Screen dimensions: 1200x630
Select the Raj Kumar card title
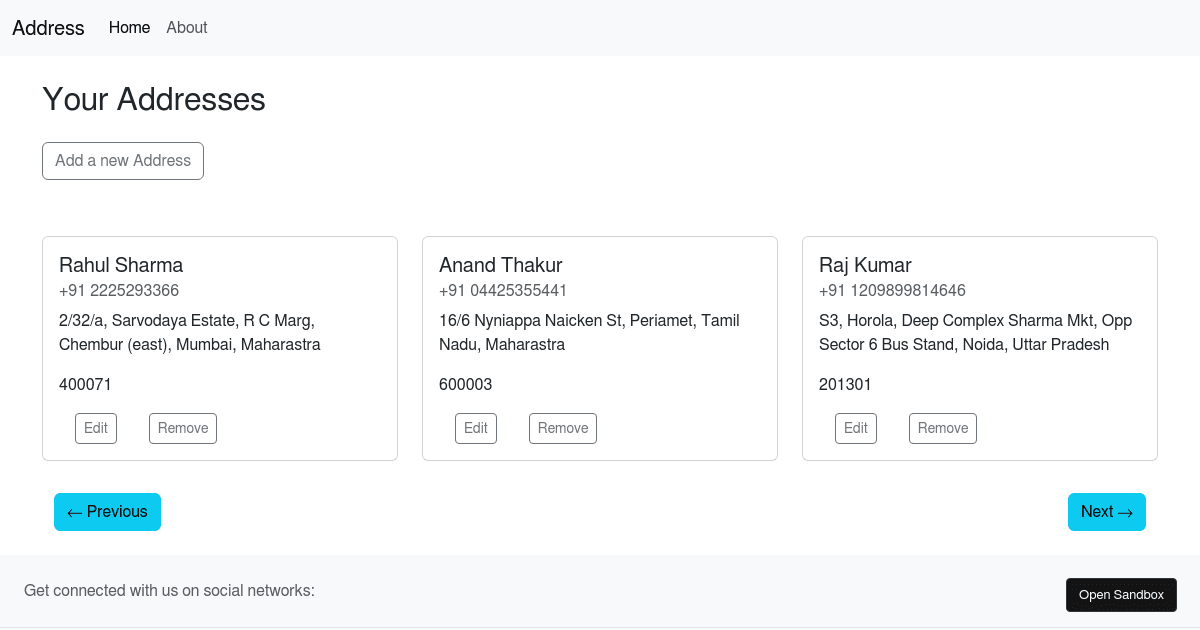coord(865,265)
